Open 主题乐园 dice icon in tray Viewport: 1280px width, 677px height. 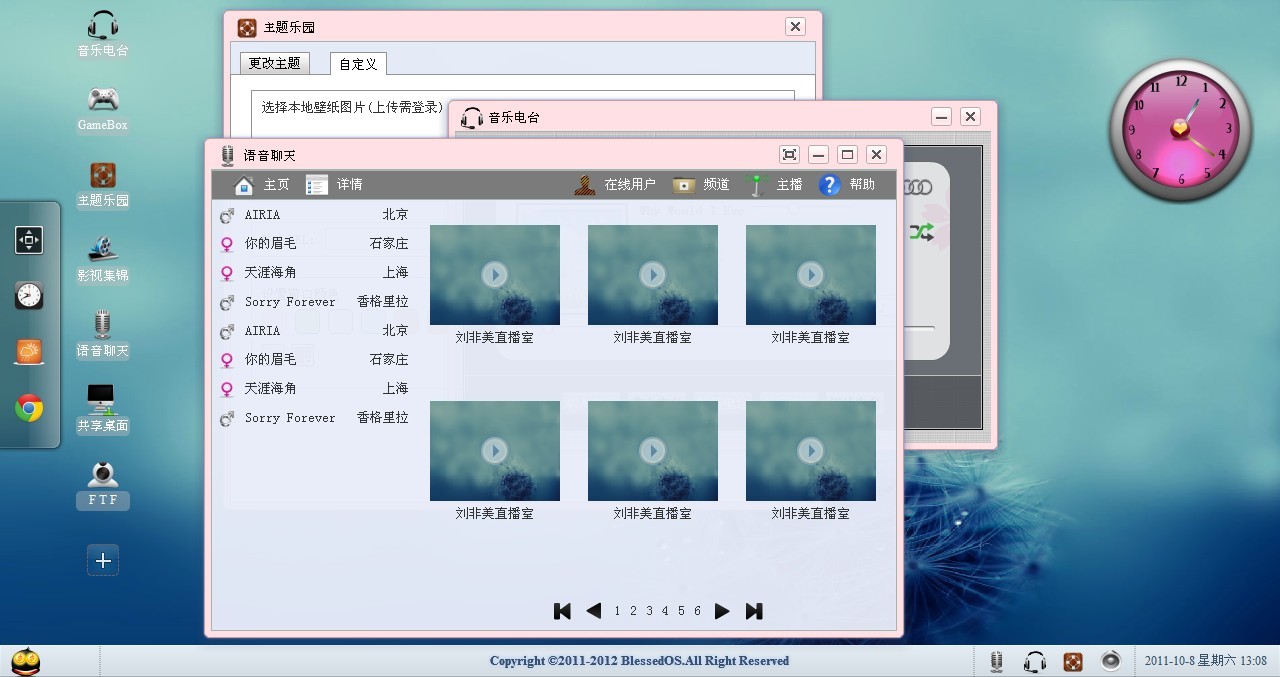coord(1072,661)
